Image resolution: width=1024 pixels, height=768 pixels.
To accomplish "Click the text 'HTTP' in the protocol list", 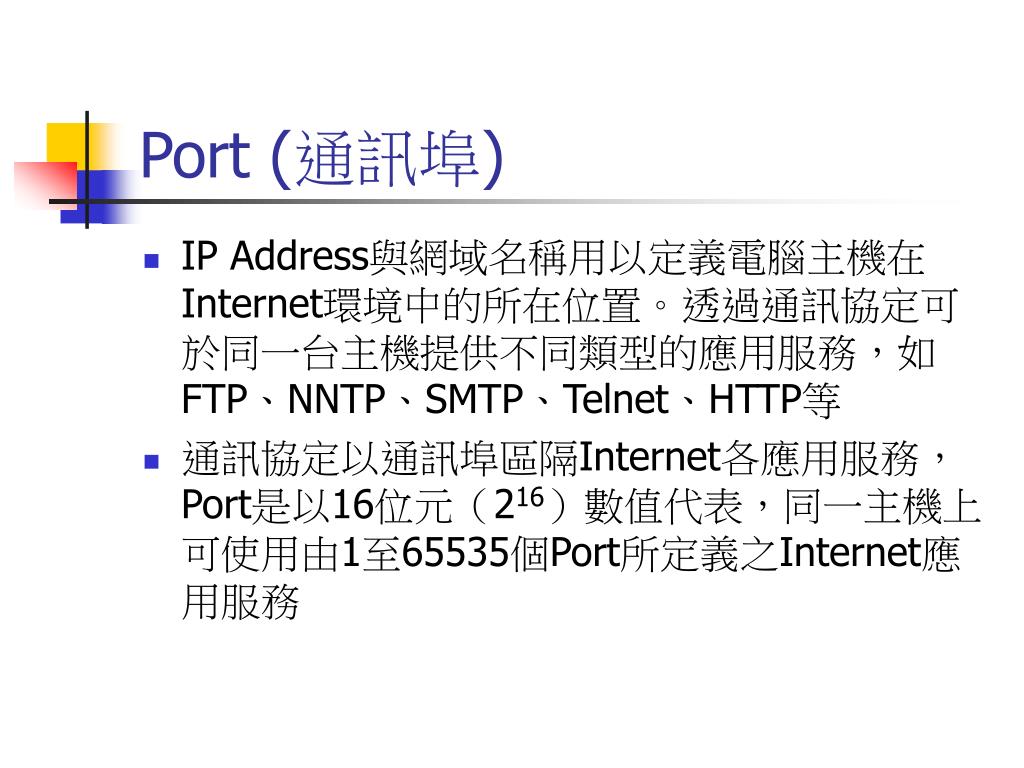I will [x=755, y=399].
